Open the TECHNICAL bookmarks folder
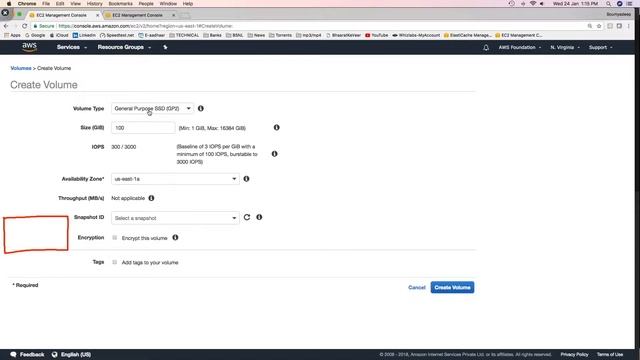This screenshot has width=640, height=360. (x=184, y=36)
